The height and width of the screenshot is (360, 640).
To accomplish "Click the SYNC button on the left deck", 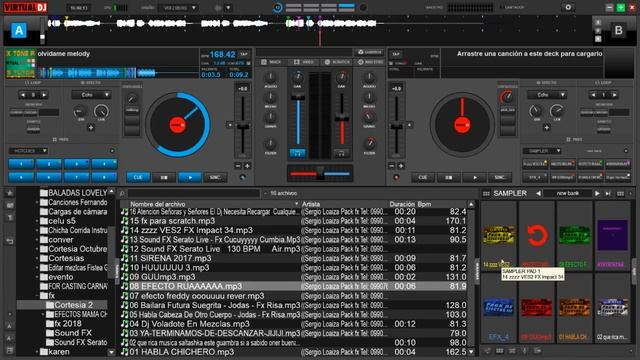I will [215, 178].
